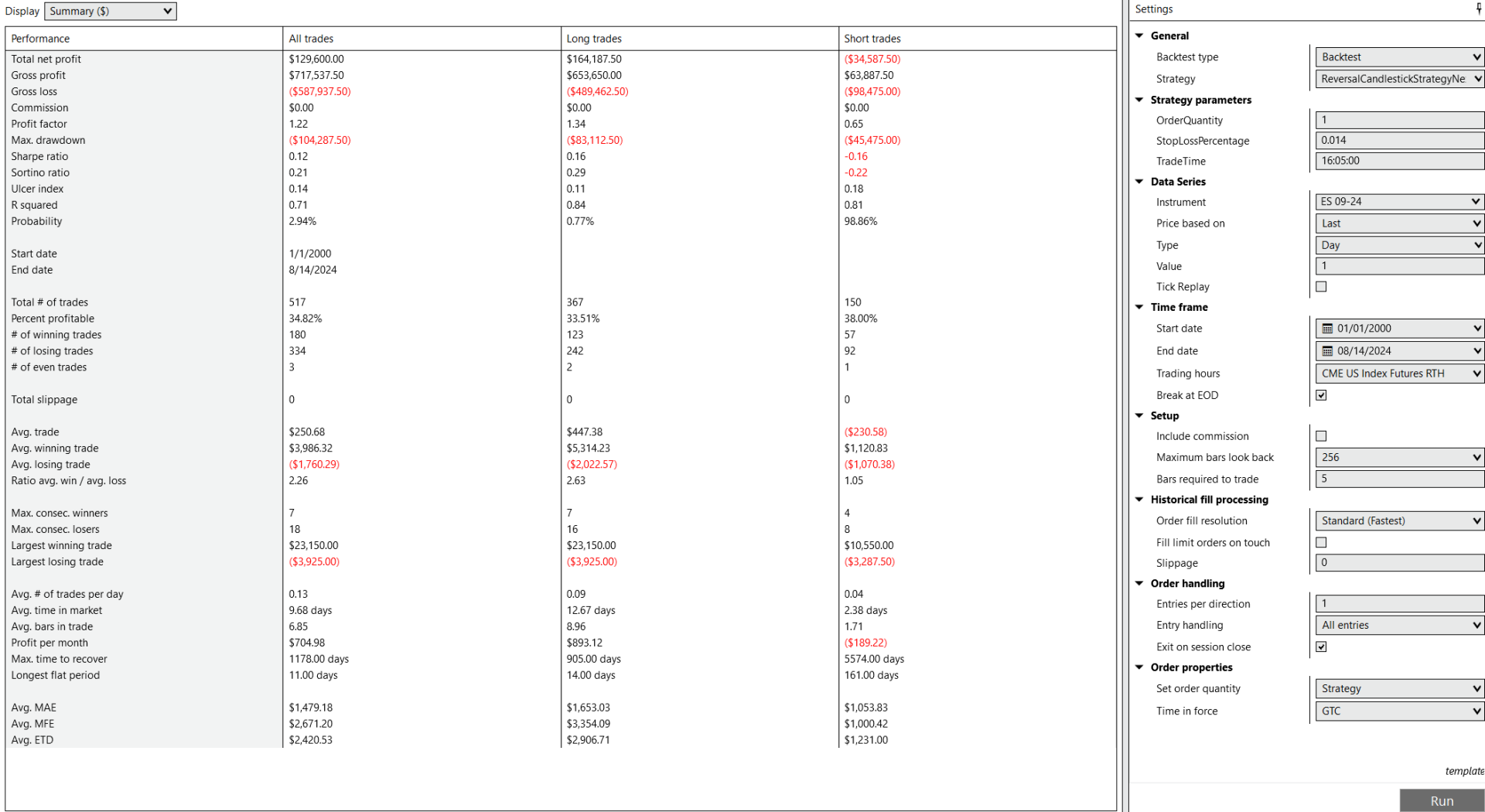Image resolution: width=1485 pixels, height=812 pixels.
Task: Select the Max. drawdown row label
Action: 48,141
